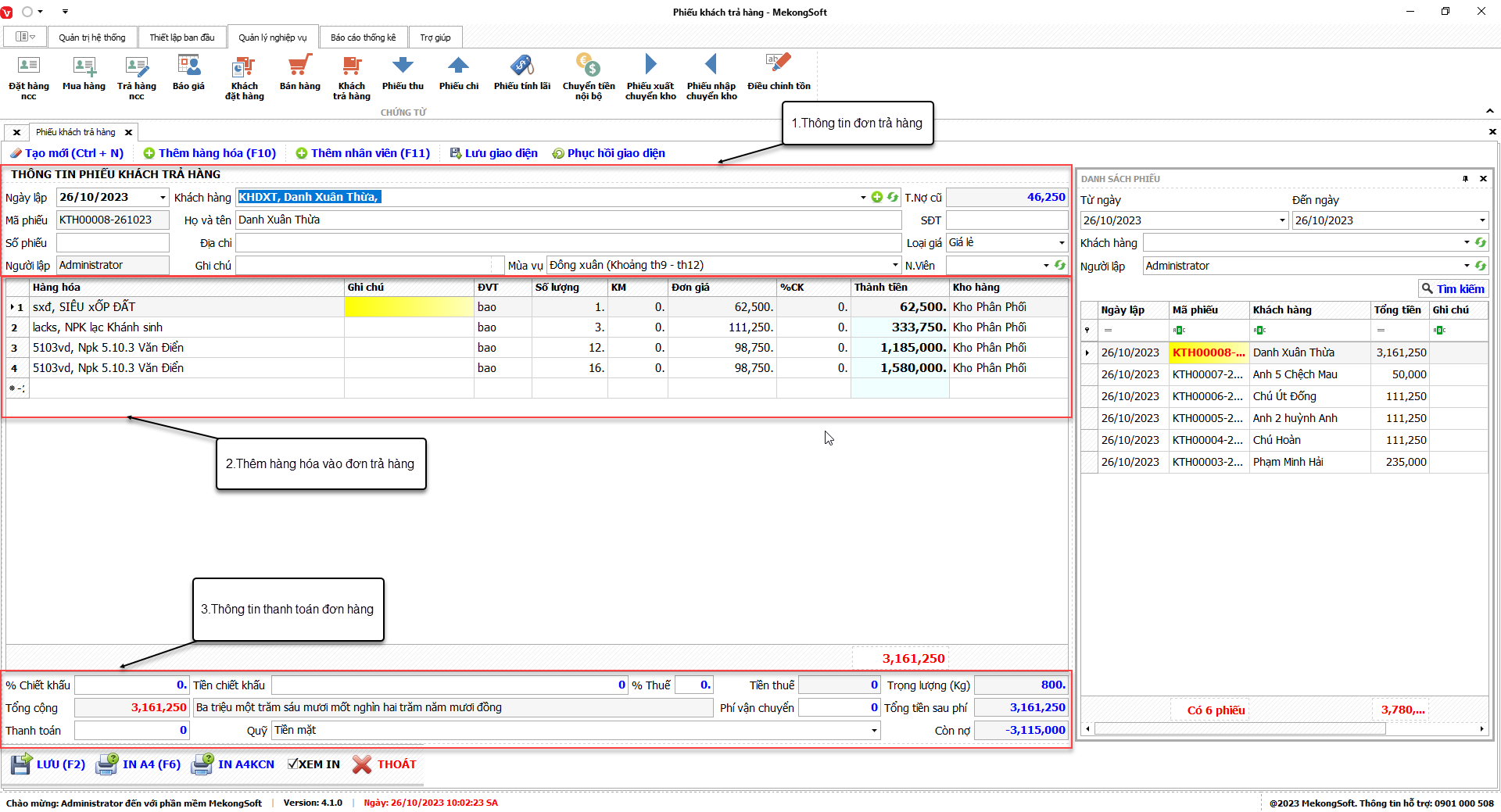This screenshot has height=812, width=1501.
Task: Pin the Danh sách phiếu panel
Action: pos(1465,179)
